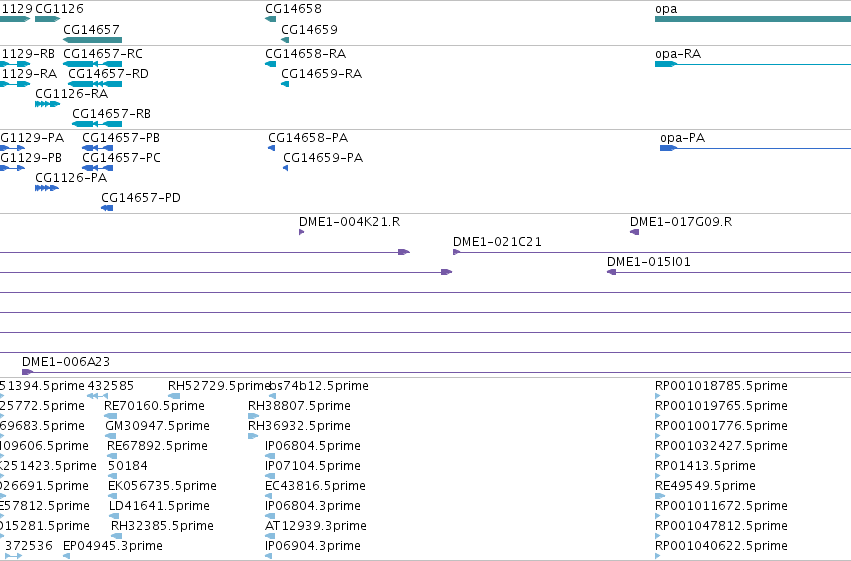Click EST EP04945.3prime label
Image resolution: width=851 pixels, height=561 pixels.
(113, 546)
